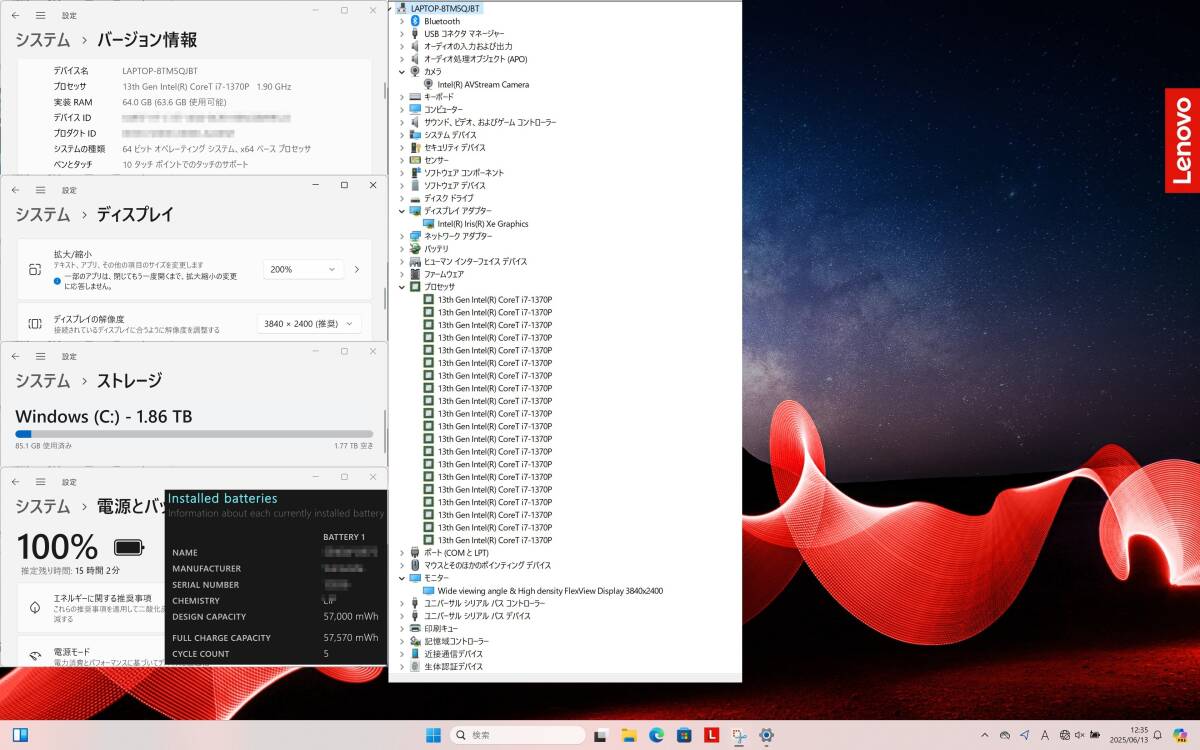Open the Windows Start menu
1200x750 pixels.
click(x=433, y=735)
